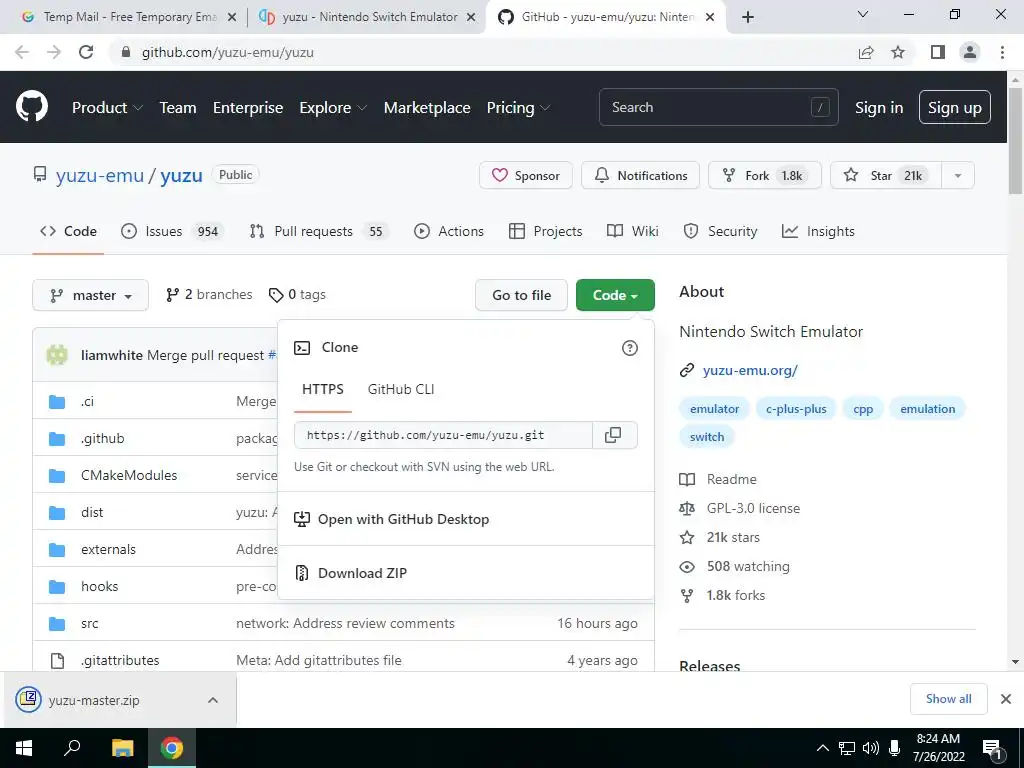Open the Windows notification center
The image size is (1024, 768).
pos(992,748)
